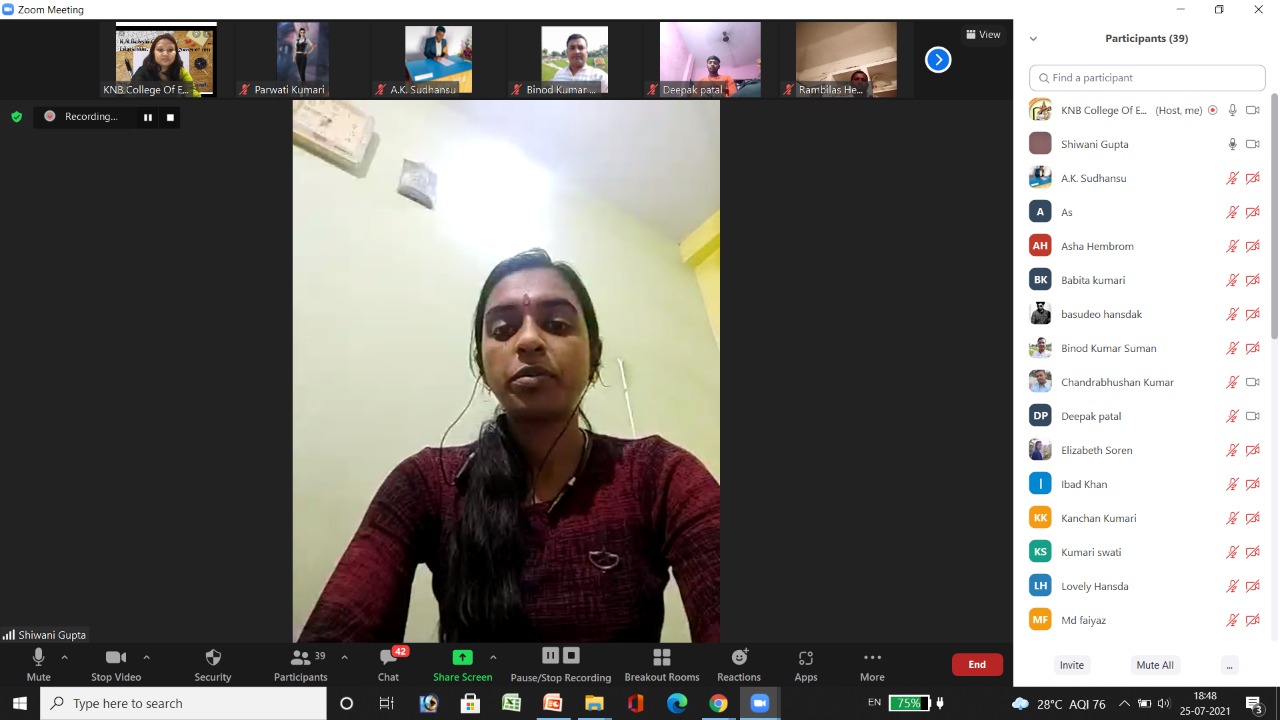Open PowerPoint from the taskbar
This screenshot has height=720, width=1280.
[x=552, y=703]
